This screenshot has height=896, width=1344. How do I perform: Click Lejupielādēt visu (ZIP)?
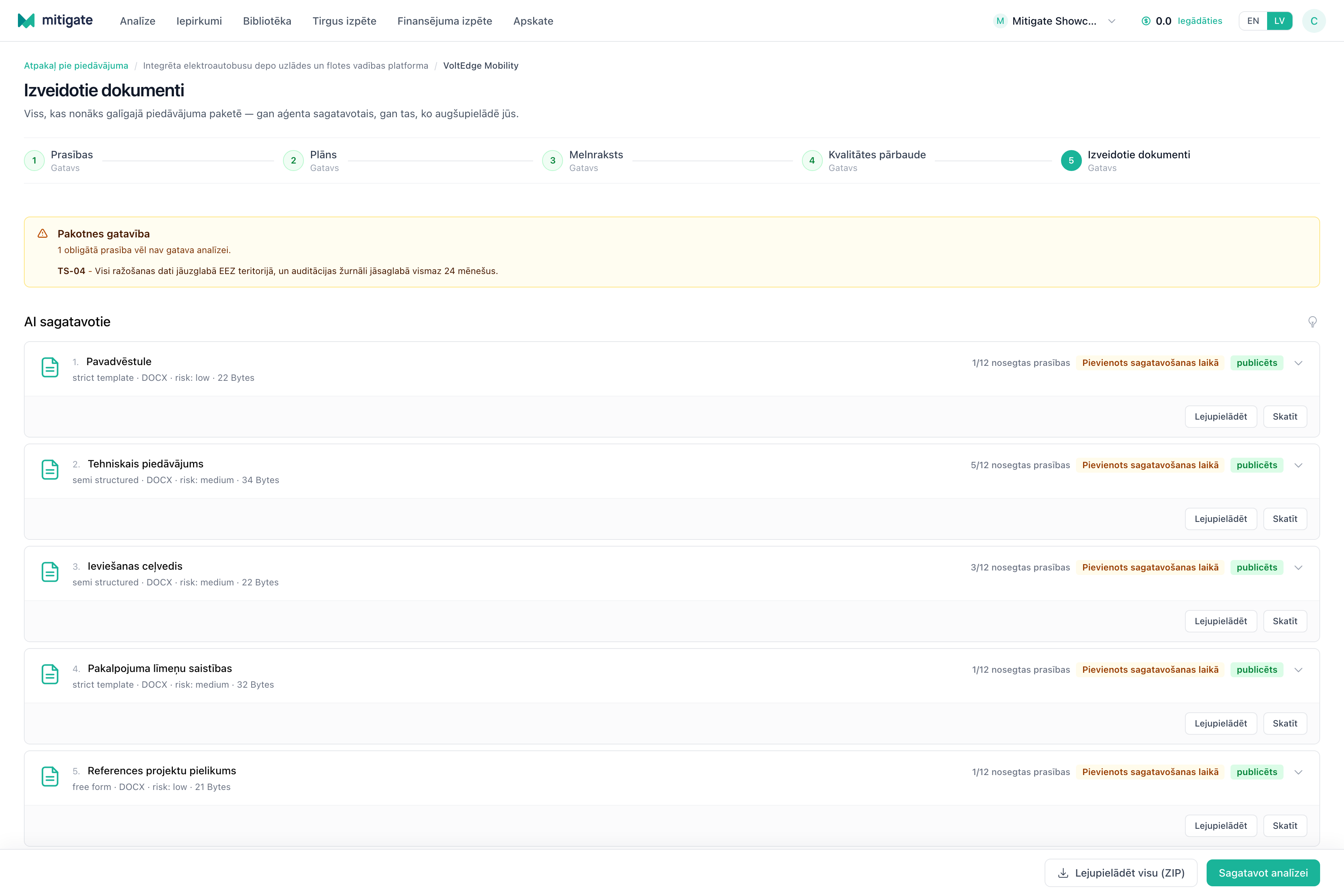(1121, 873)
